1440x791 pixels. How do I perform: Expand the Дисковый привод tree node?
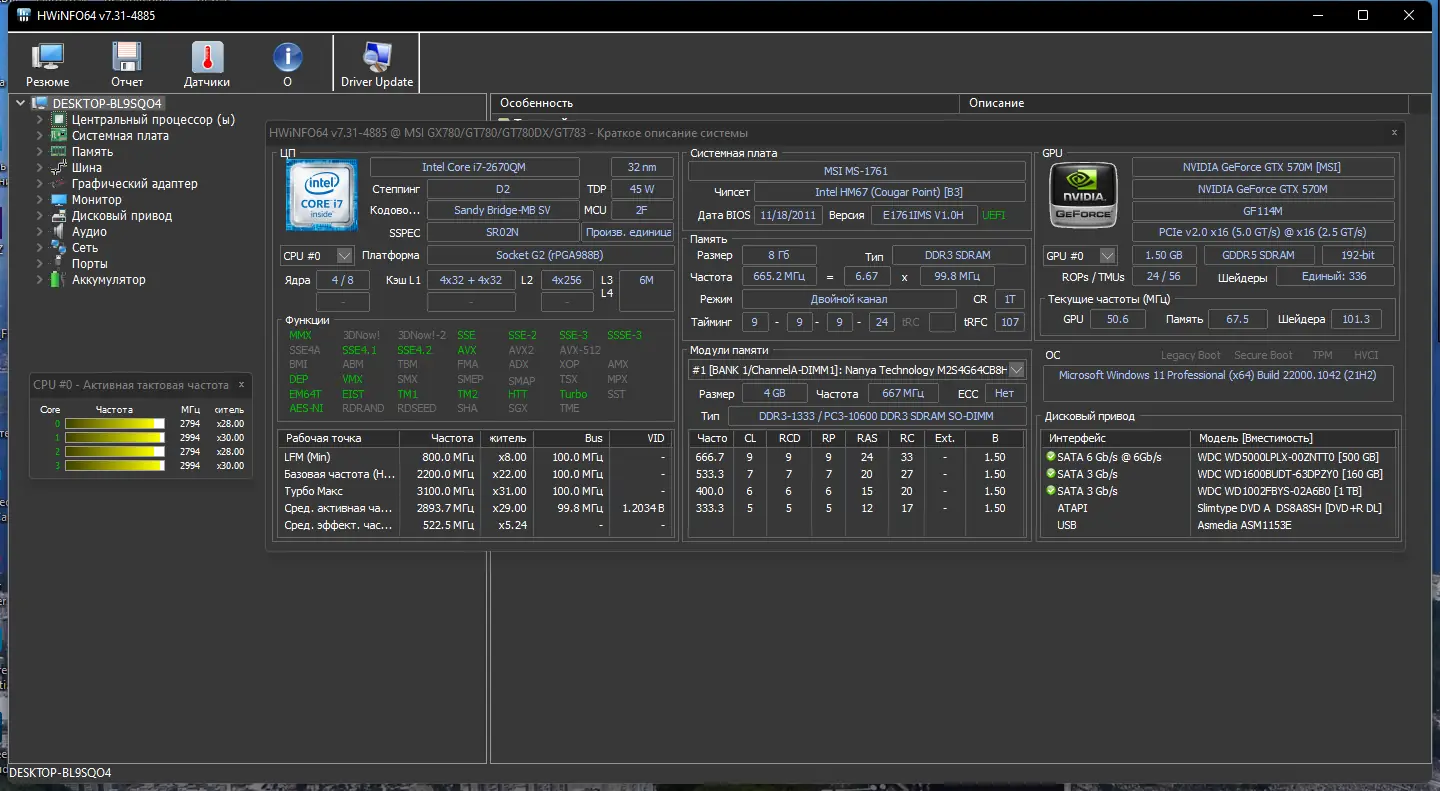click(40, 215)
